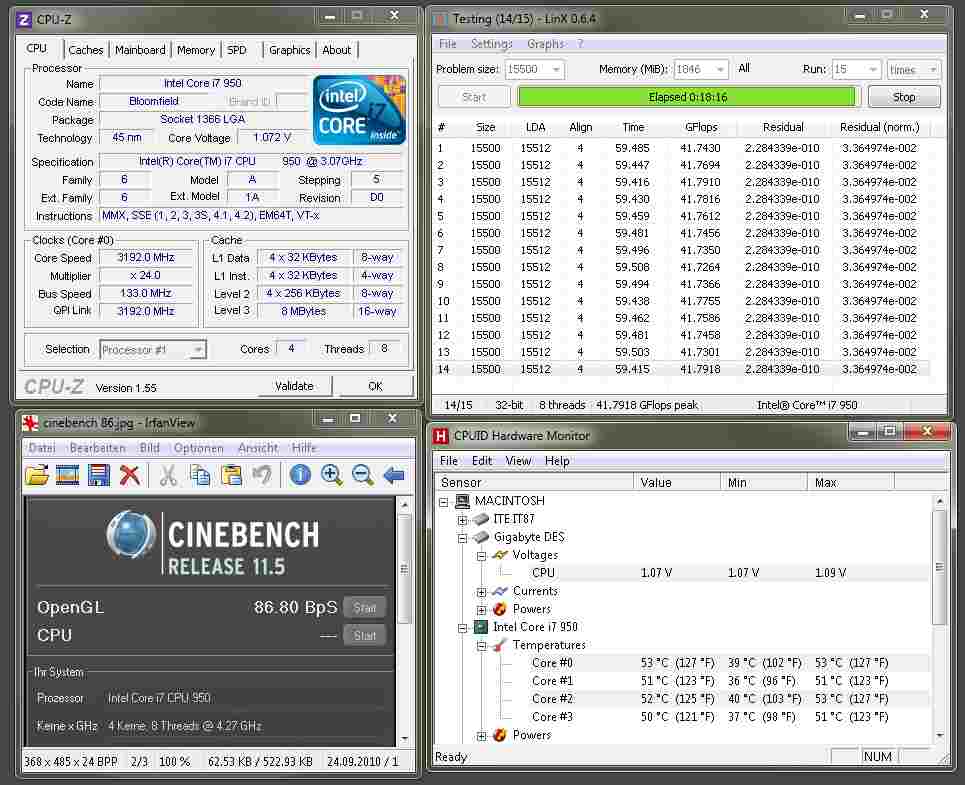Screen dimensions: 965x785
Task: Stop the LinX stress test
Action: (x=904, y=97)
